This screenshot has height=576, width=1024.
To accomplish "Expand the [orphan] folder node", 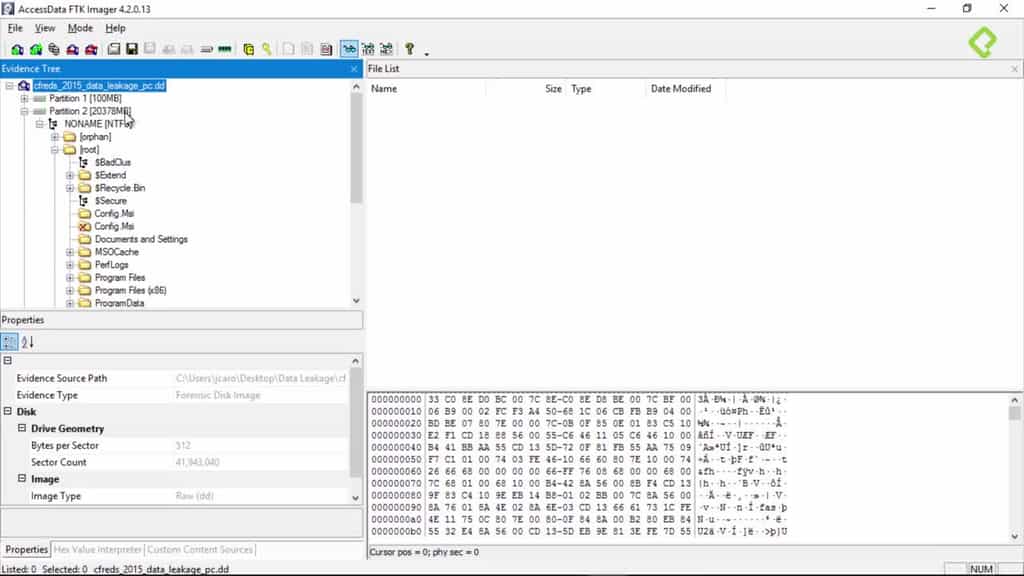I will click(x=55, y=137).
